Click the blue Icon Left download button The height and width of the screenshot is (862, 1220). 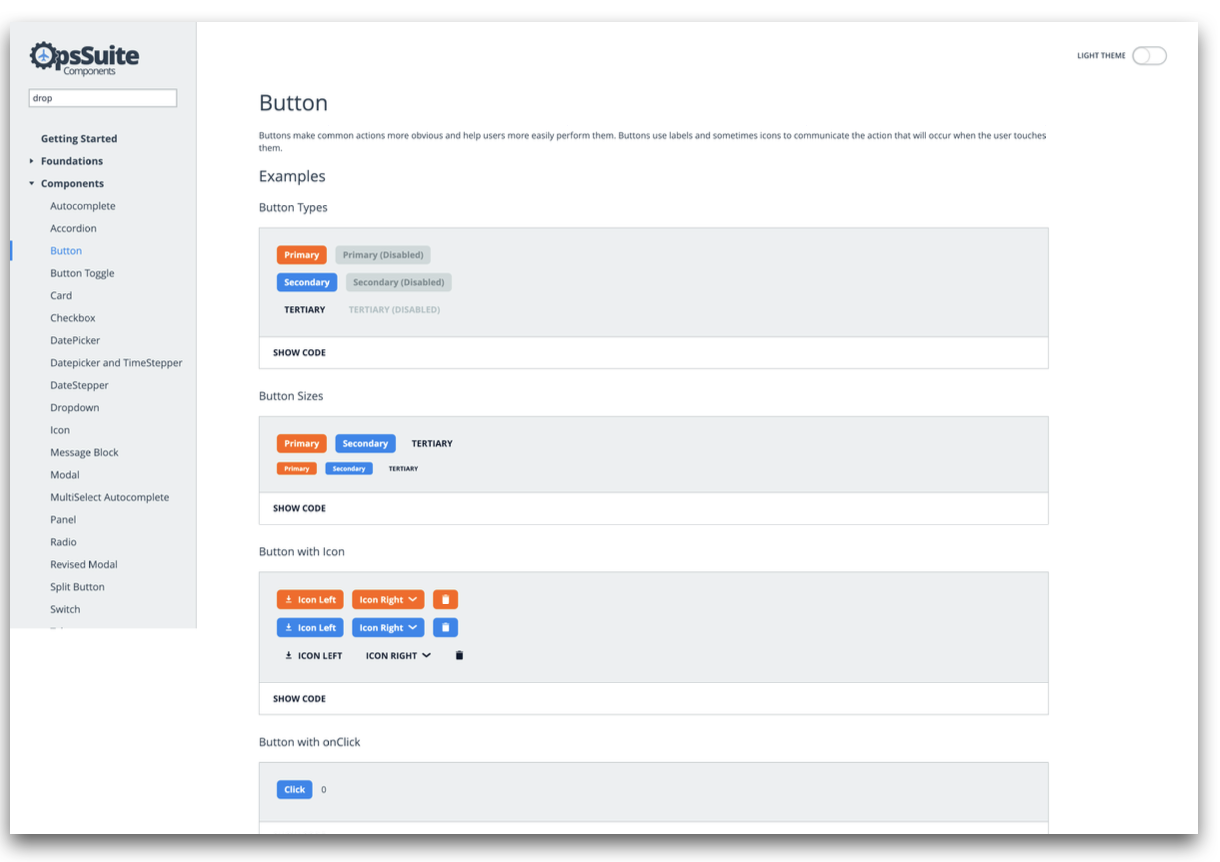pos(310,628)
